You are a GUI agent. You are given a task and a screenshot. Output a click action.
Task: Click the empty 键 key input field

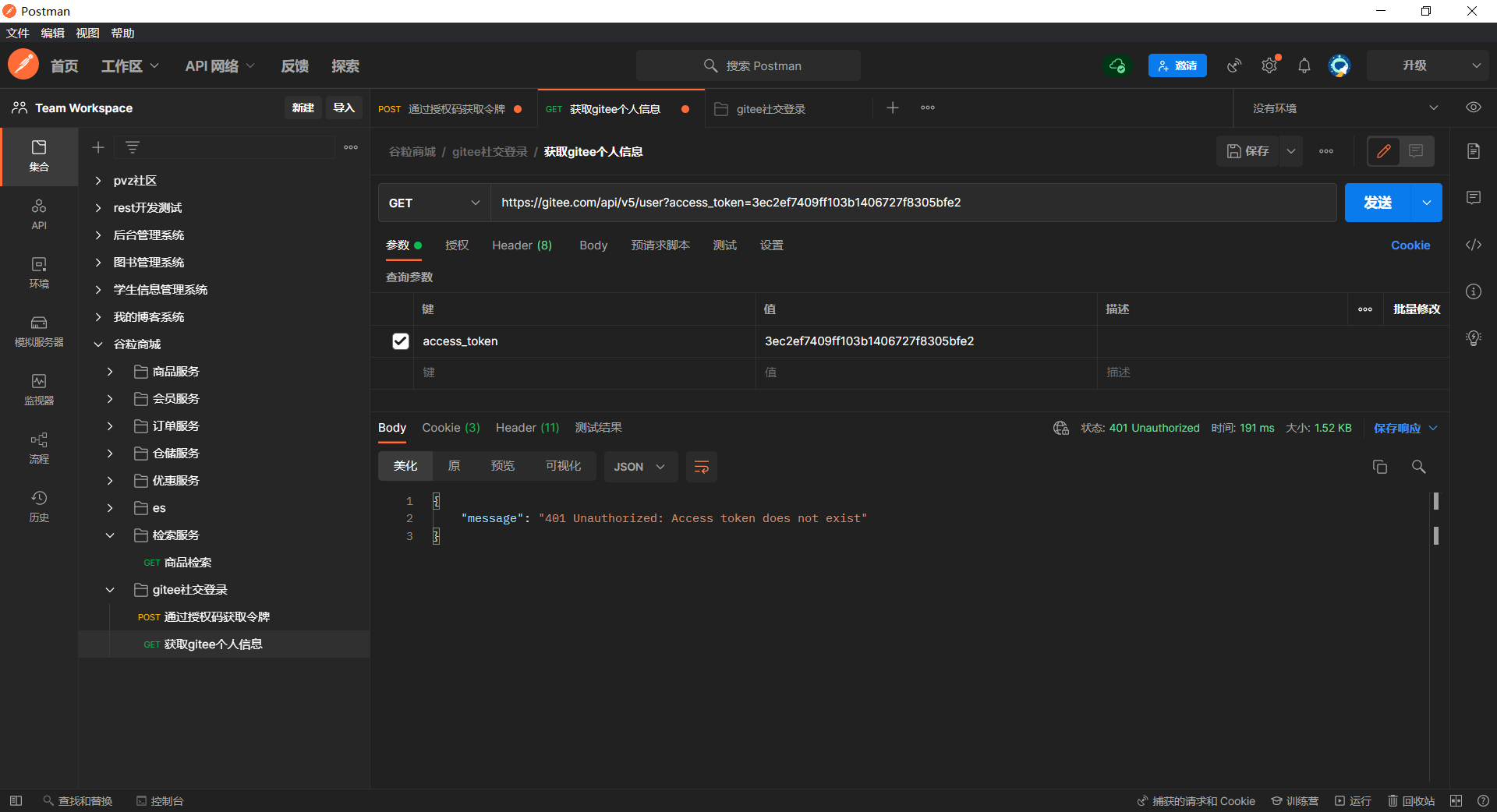[585, 373]
